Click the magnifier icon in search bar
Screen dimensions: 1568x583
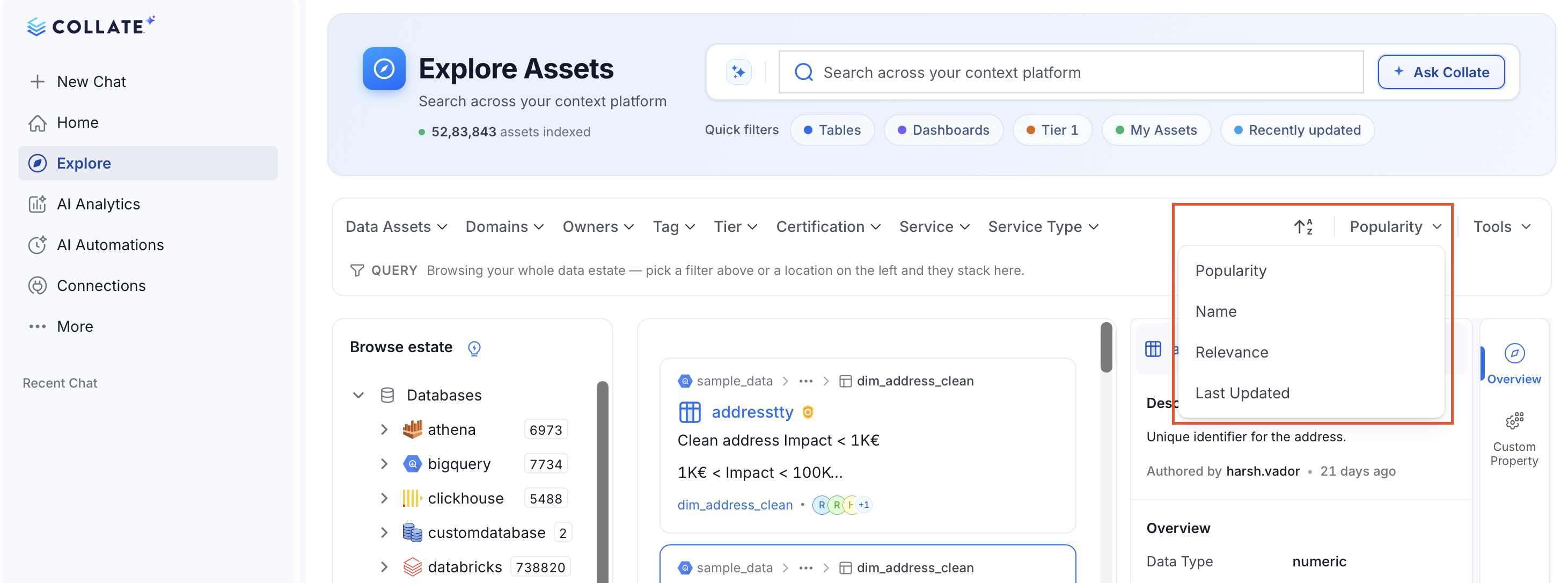(803, 72)
